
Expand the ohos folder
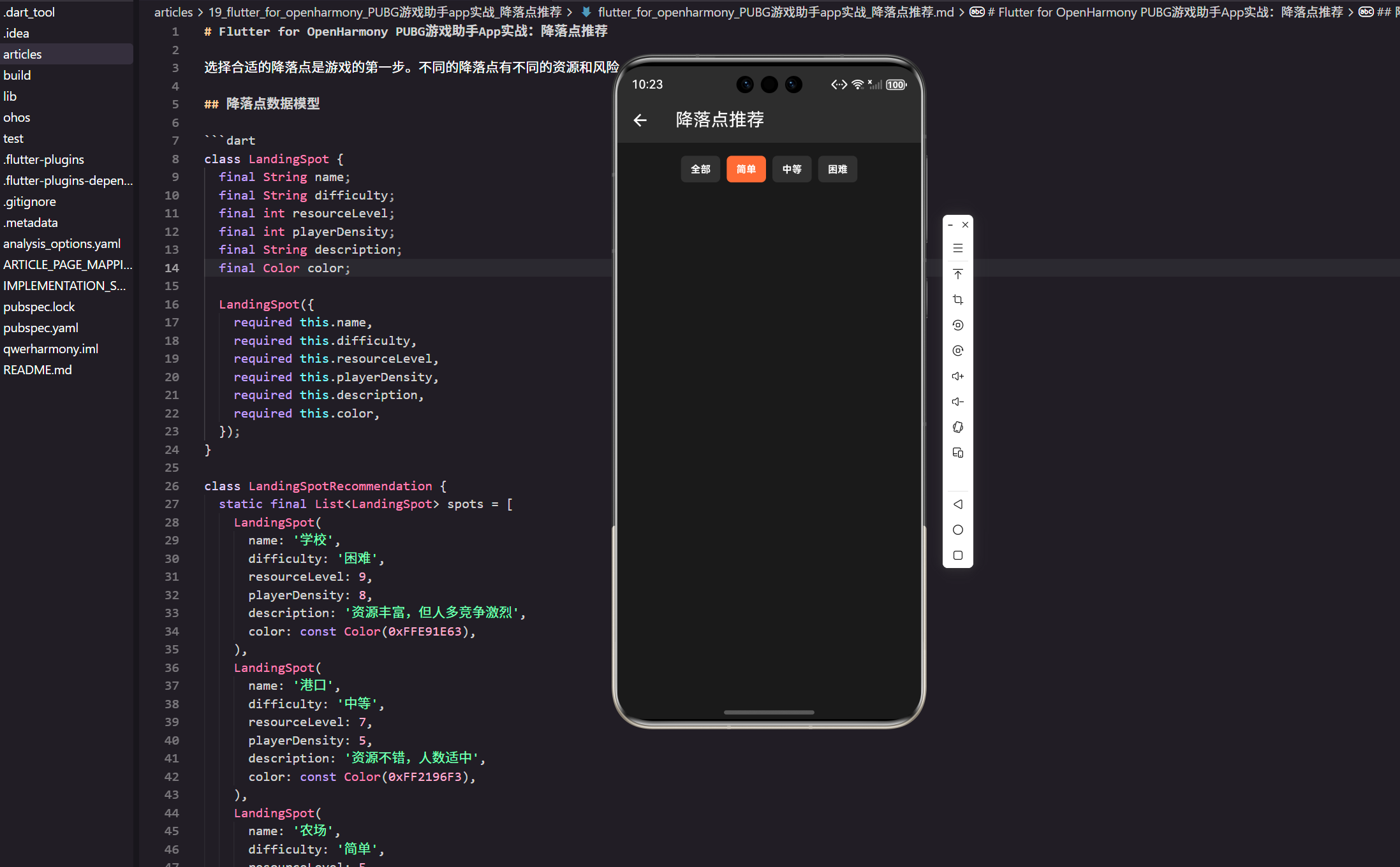click(17, 117)
